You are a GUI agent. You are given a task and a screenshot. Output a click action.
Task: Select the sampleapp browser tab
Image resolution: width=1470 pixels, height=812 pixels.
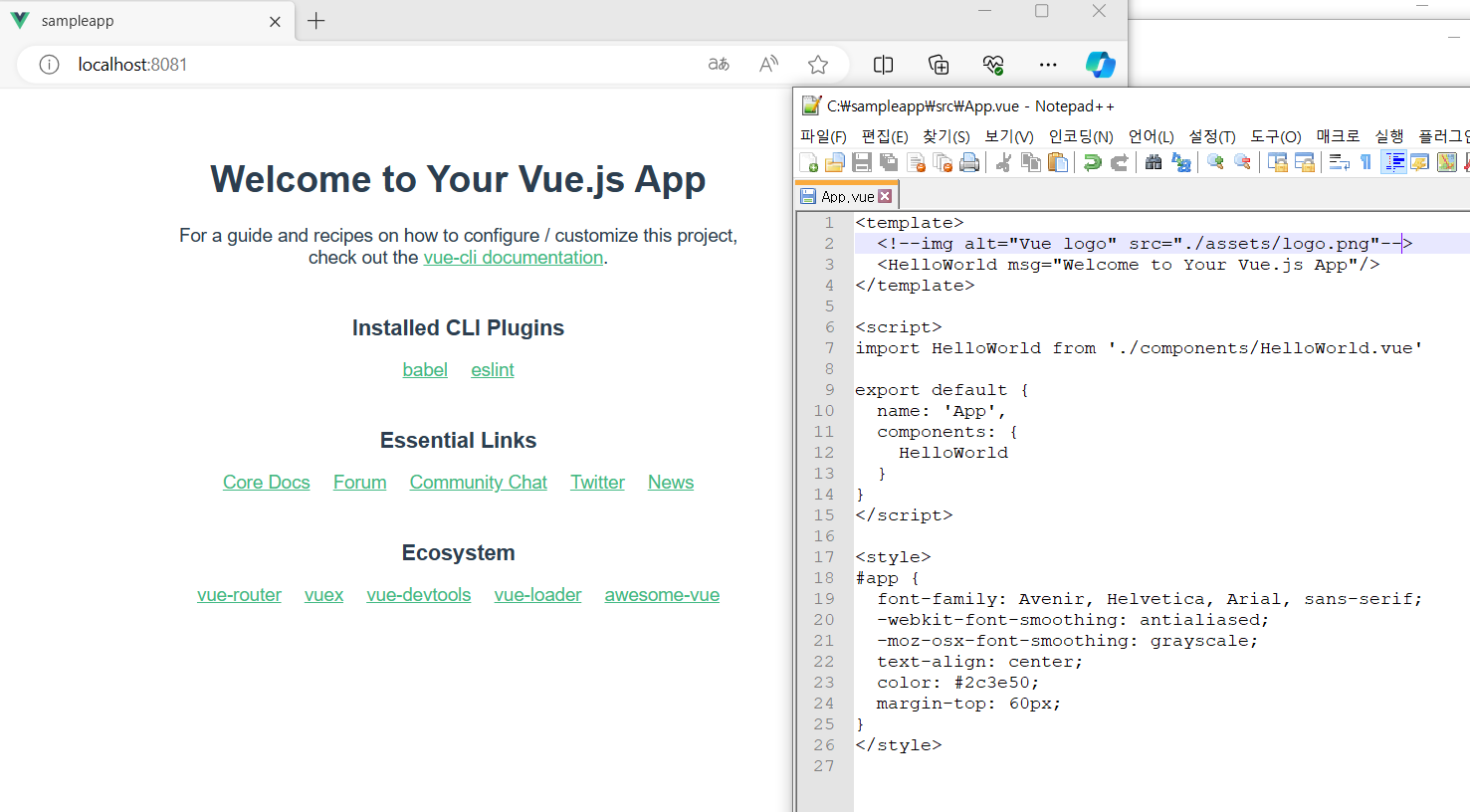click(x=147, y=21)
